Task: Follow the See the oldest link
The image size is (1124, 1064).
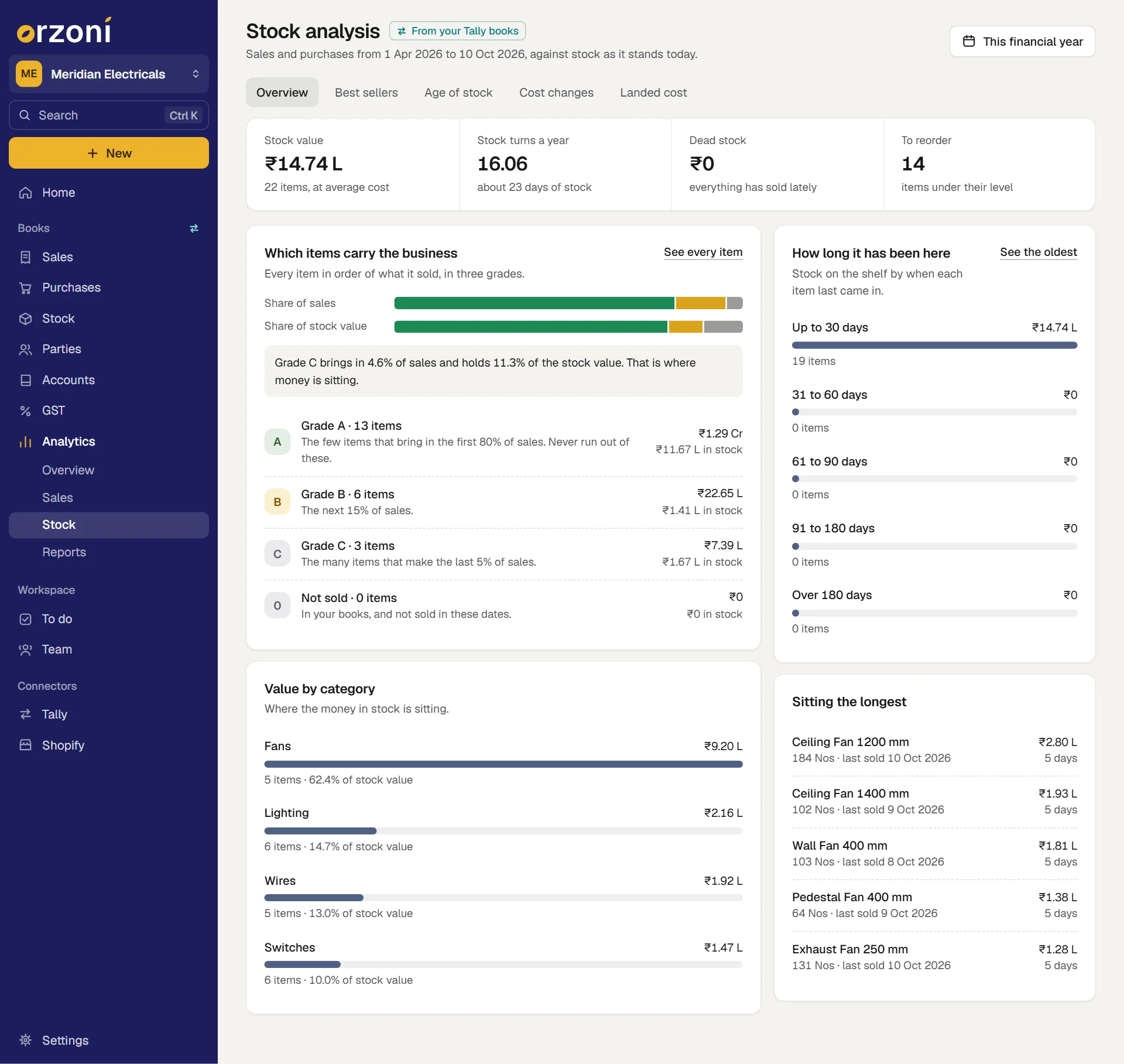Action: pyautogui.click(x=1039, y=252)
